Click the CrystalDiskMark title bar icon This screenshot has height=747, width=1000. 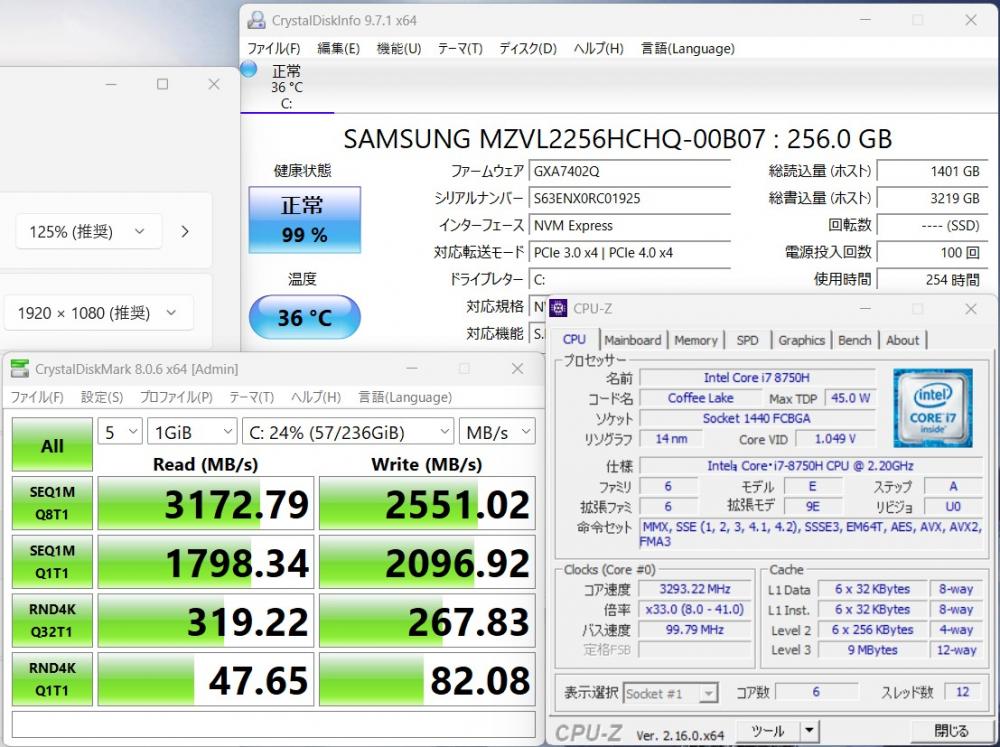click(x=20, y=369)
